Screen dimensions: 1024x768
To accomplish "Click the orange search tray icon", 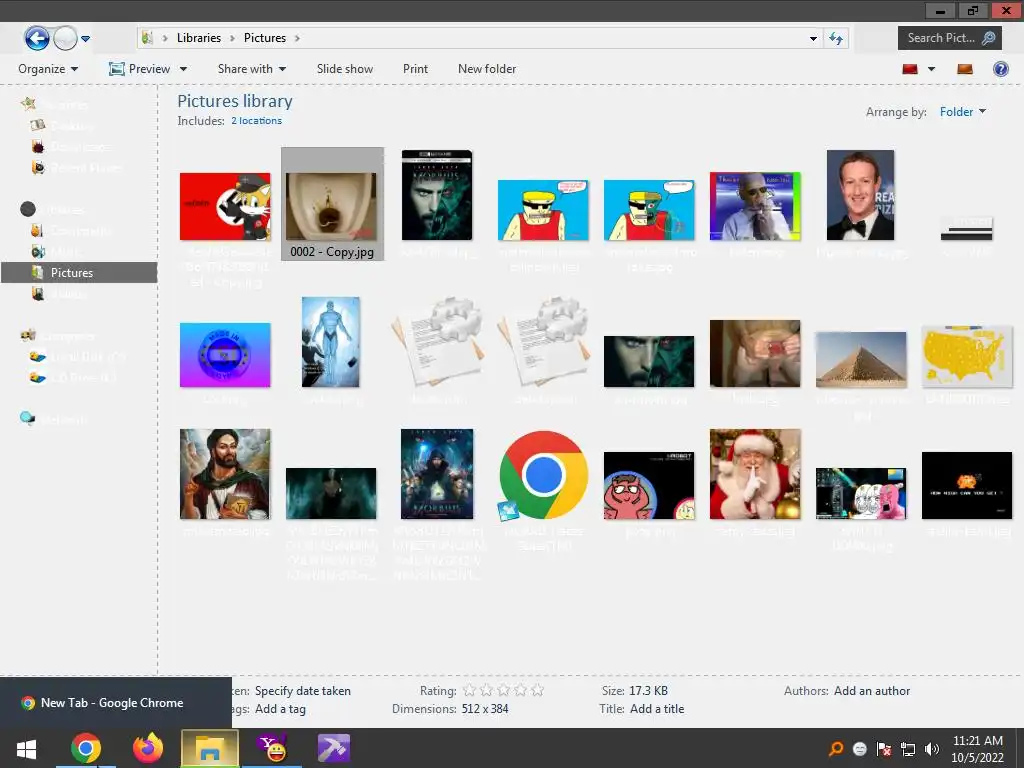I will (x=835, y=749).
